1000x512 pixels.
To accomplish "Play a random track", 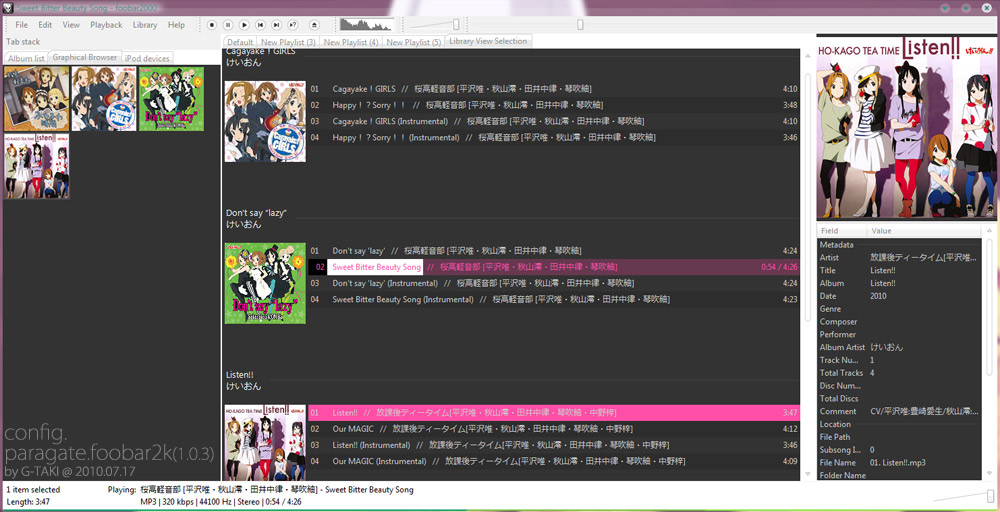I will pos(293,25).
